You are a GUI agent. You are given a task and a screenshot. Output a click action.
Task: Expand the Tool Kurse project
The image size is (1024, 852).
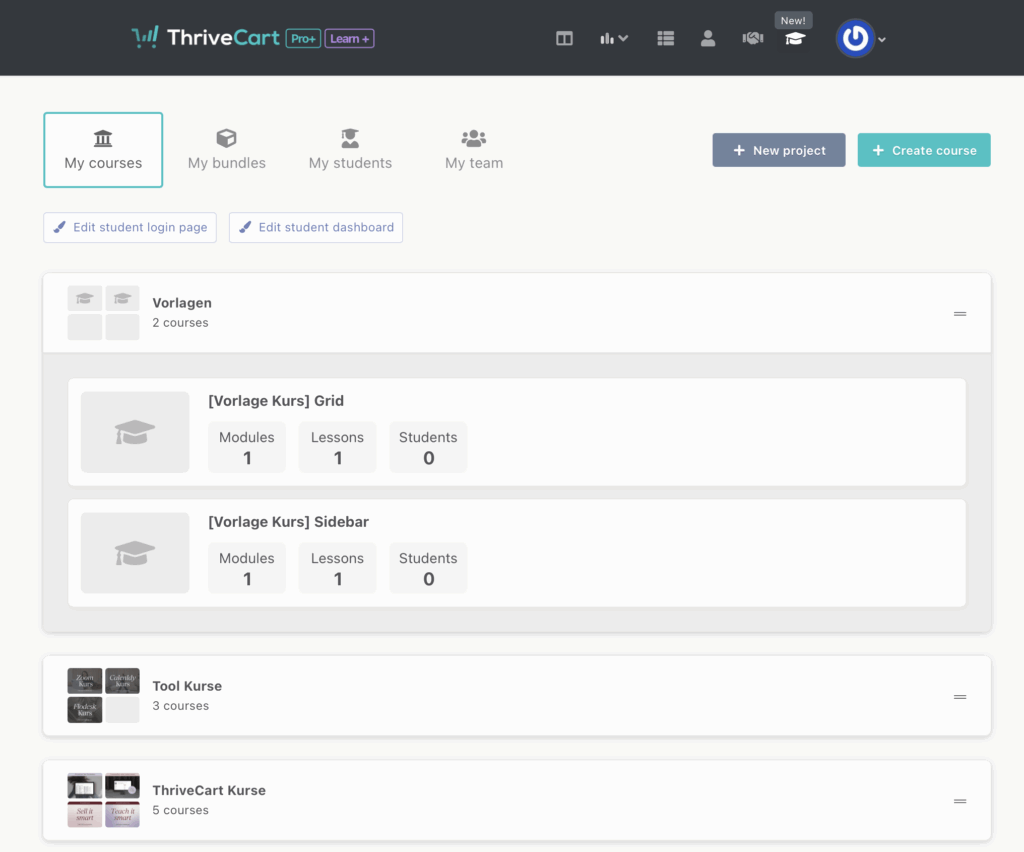click(517, 696)
